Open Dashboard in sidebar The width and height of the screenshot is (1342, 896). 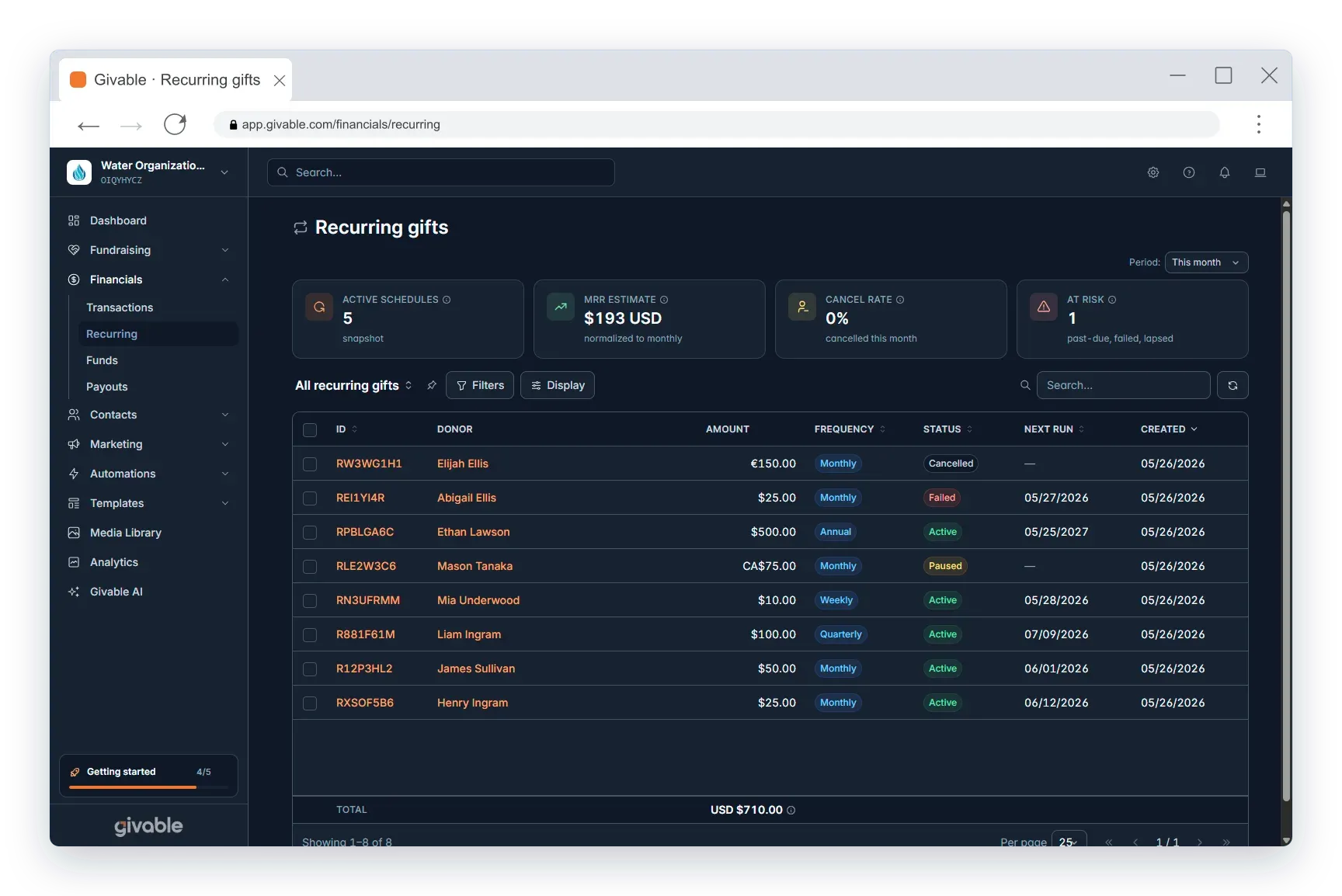coord(148,221)
